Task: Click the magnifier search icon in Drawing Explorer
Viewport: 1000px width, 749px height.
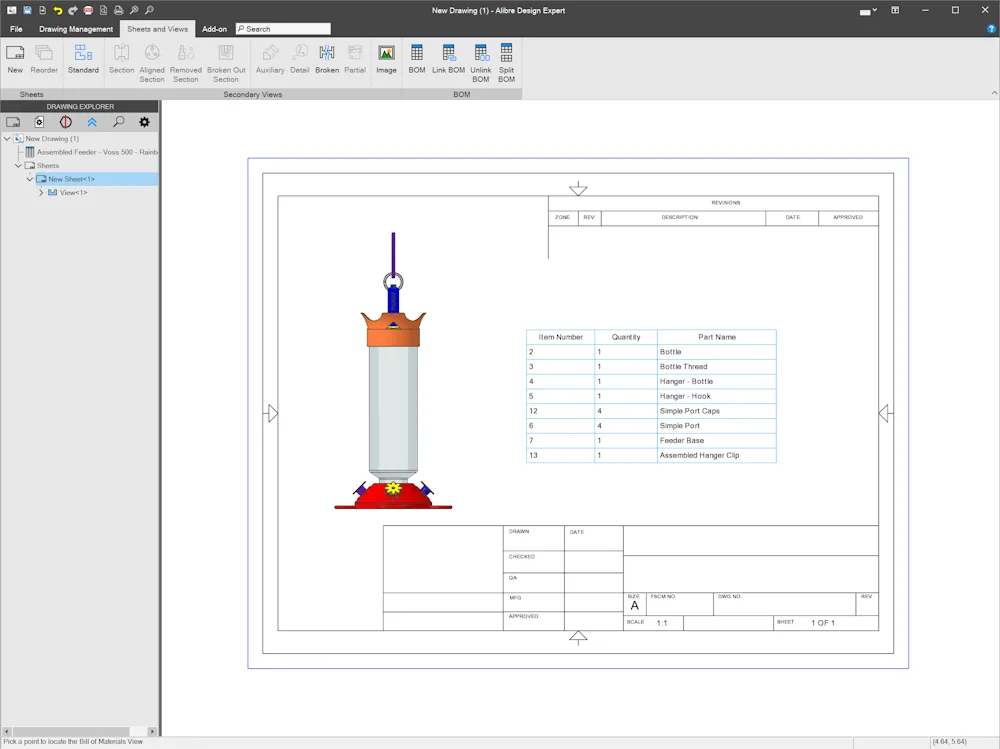Action: point(119,122)
